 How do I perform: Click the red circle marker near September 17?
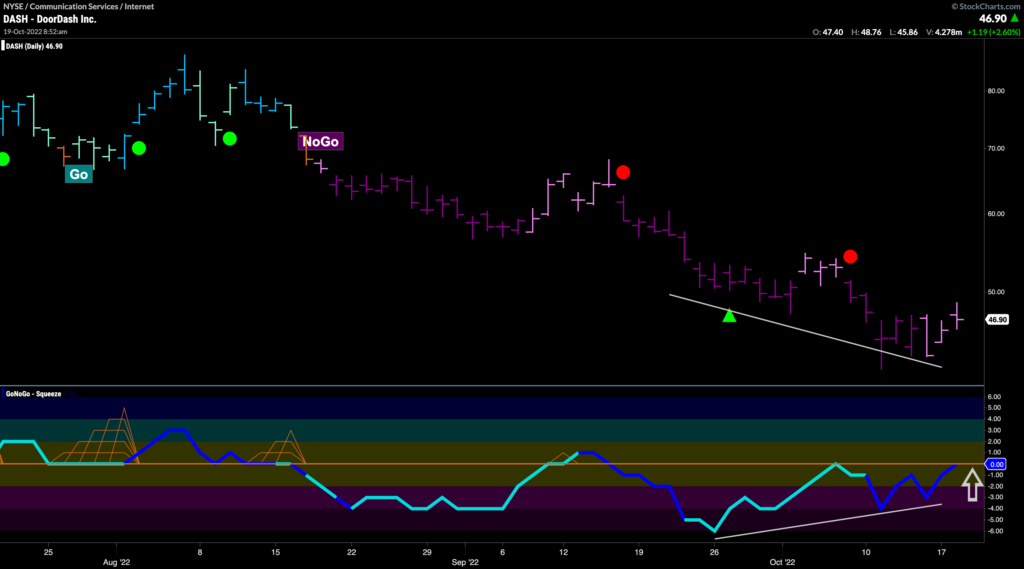(x=623, y=172)
